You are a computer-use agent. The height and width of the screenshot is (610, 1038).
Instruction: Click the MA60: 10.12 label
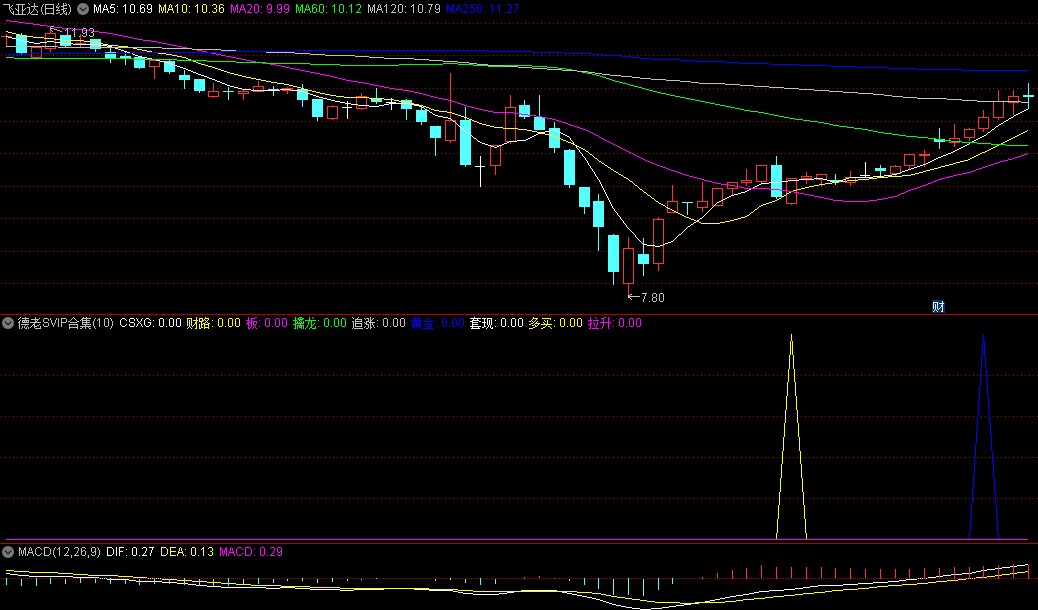pos(328,9)
